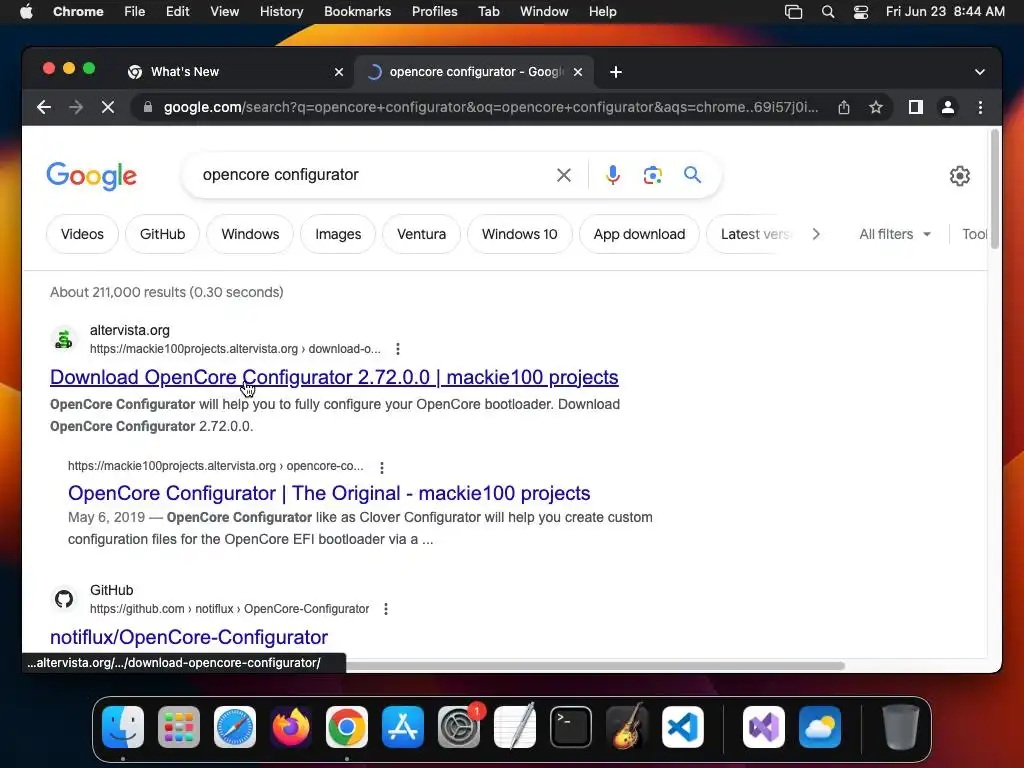Viewport: 1024px width, 768px height.
Task: Launch Finder from the dock
Action: click(123, 727)
